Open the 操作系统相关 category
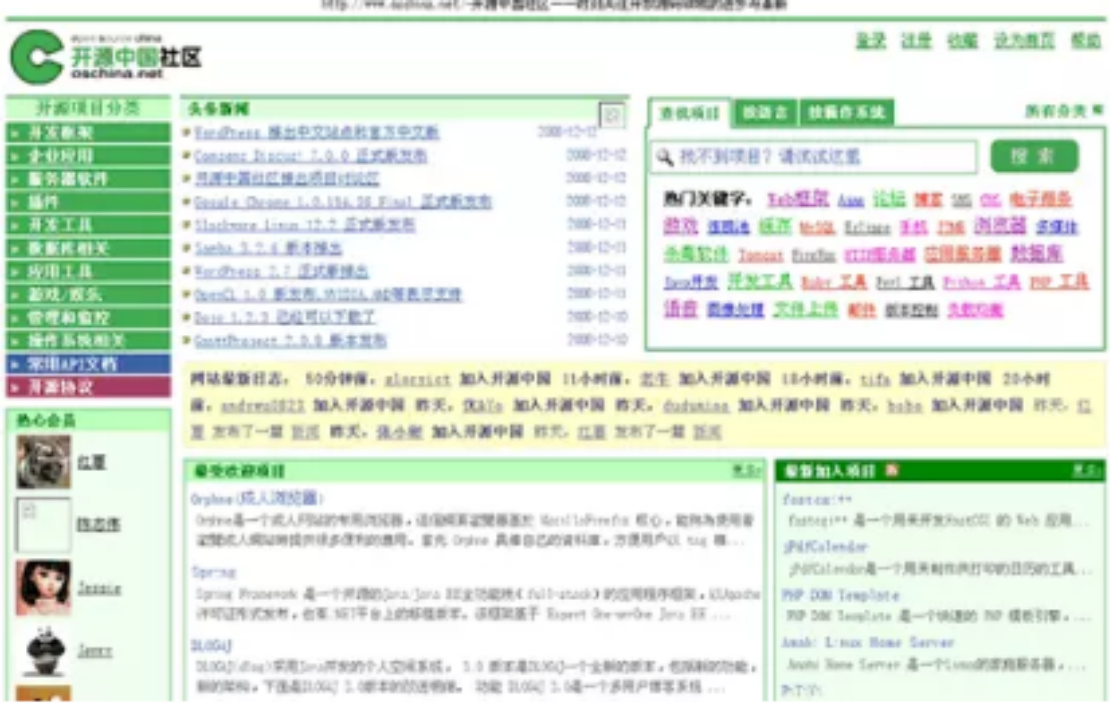Screen dimensions: 1117x720 point(88,340)
